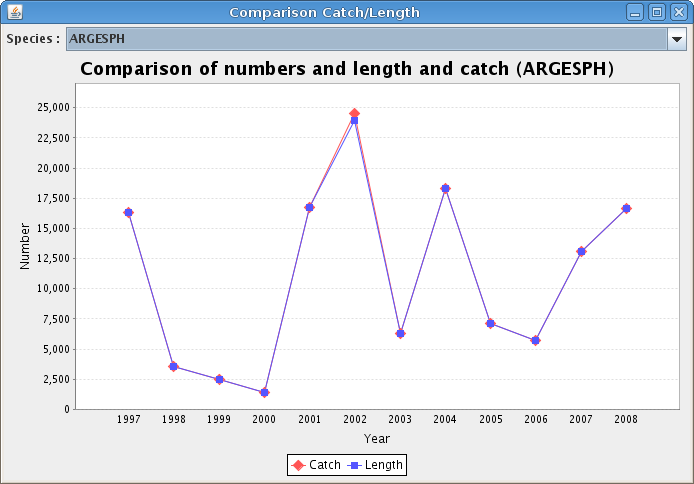This screenshot has height=484, width=694.
Task: Click the Length legend label
Action: pyautogui.click(x=383, y=465)
